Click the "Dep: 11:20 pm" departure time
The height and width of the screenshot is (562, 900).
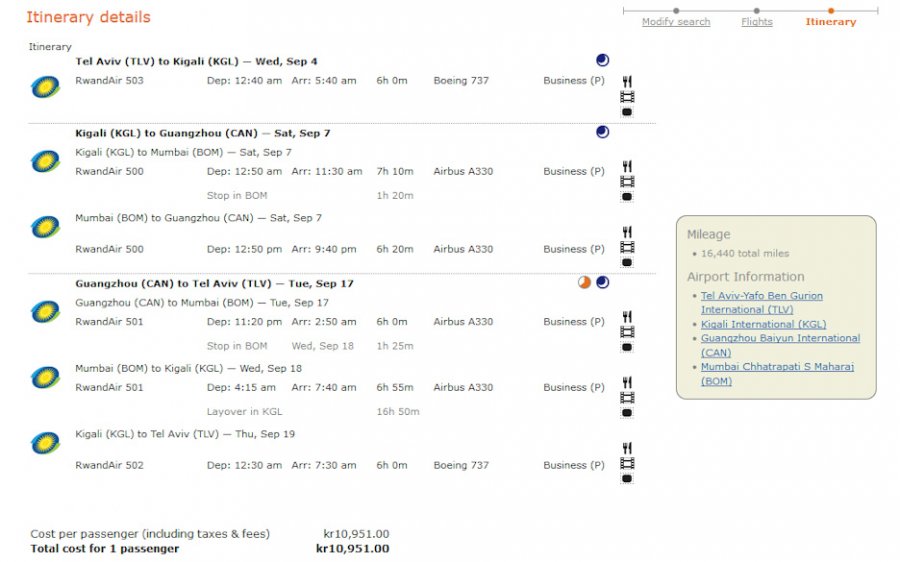[x=244, y=321]
